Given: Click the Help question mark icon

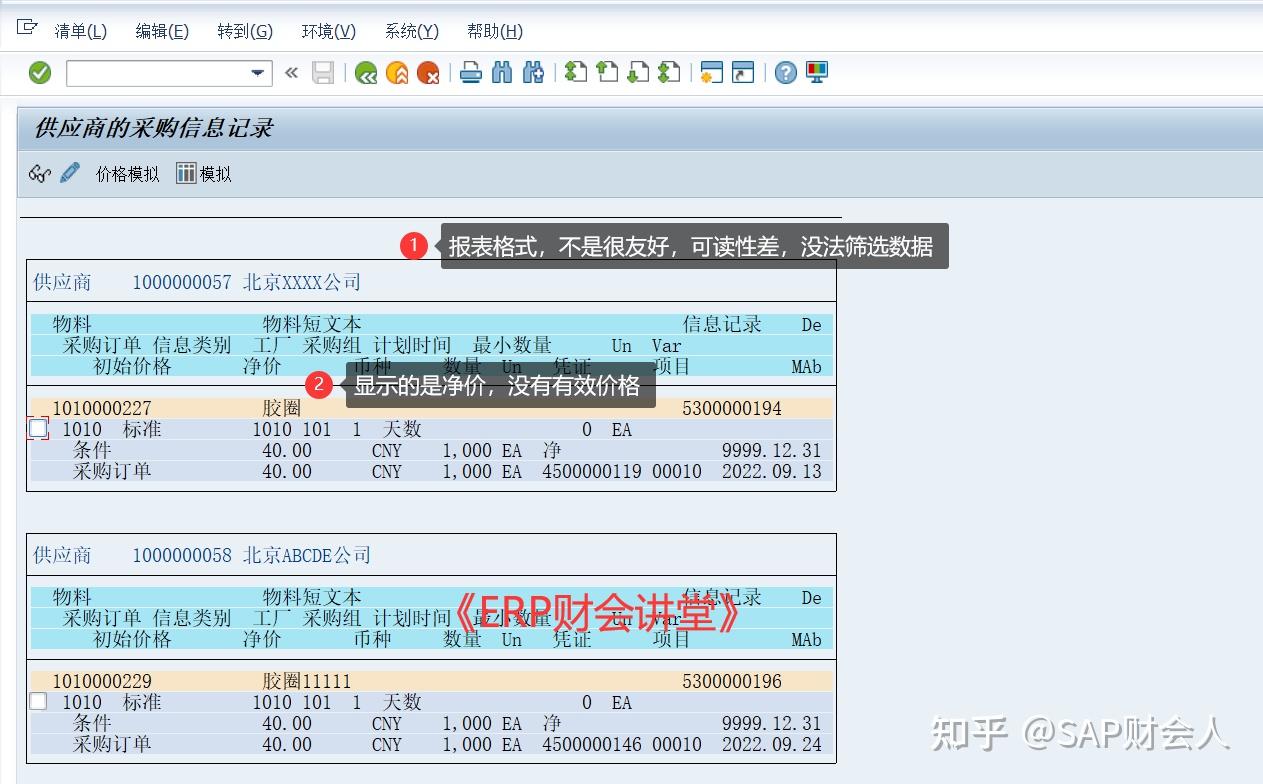Looking at the screenshot, I should pyautogui.click(x=786, y=72).
